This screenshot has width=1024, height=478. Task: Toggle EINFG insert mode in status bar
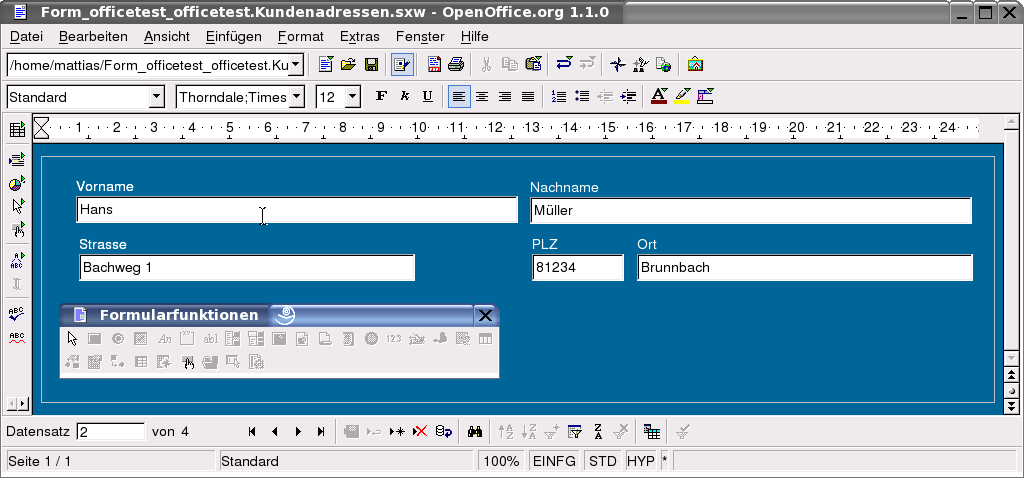[553, 461]
